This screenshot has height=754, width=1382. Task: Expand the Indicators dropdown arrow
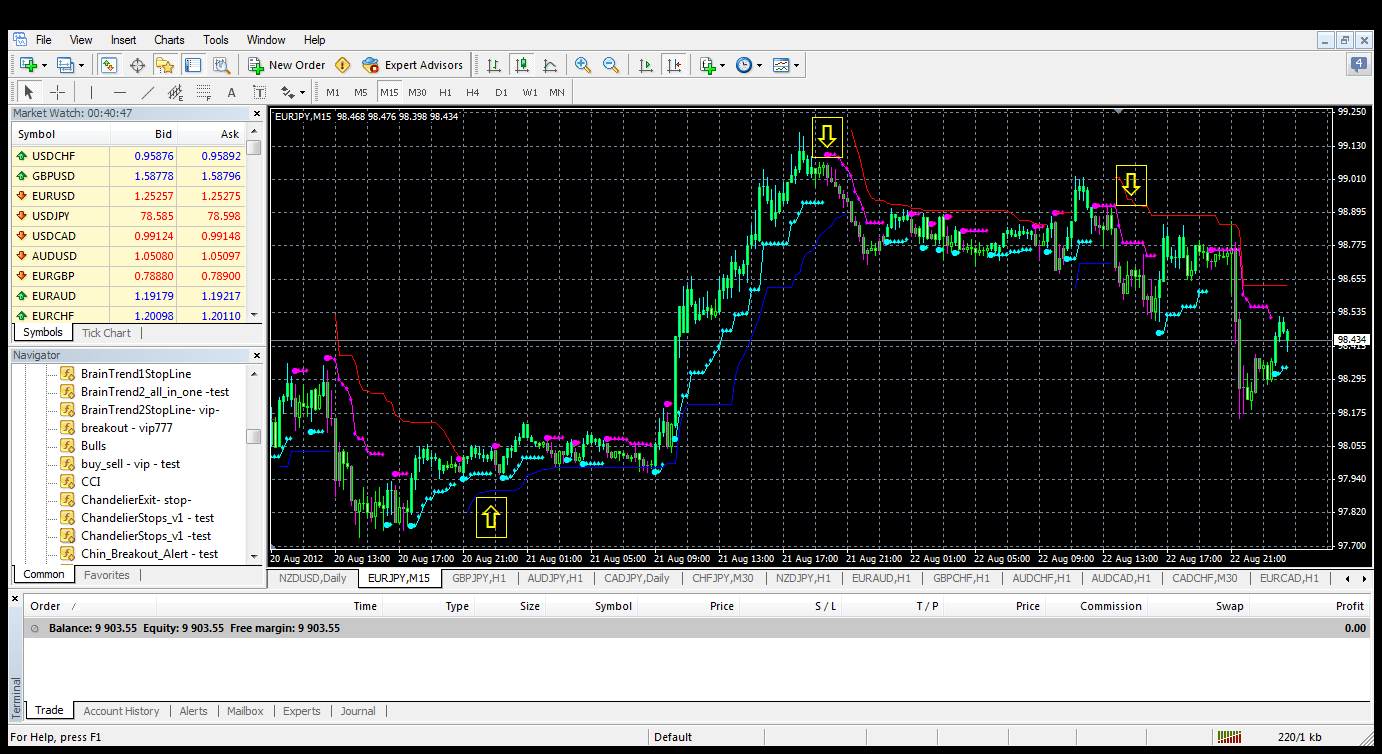pyautogui.click(x=722, y=66)
